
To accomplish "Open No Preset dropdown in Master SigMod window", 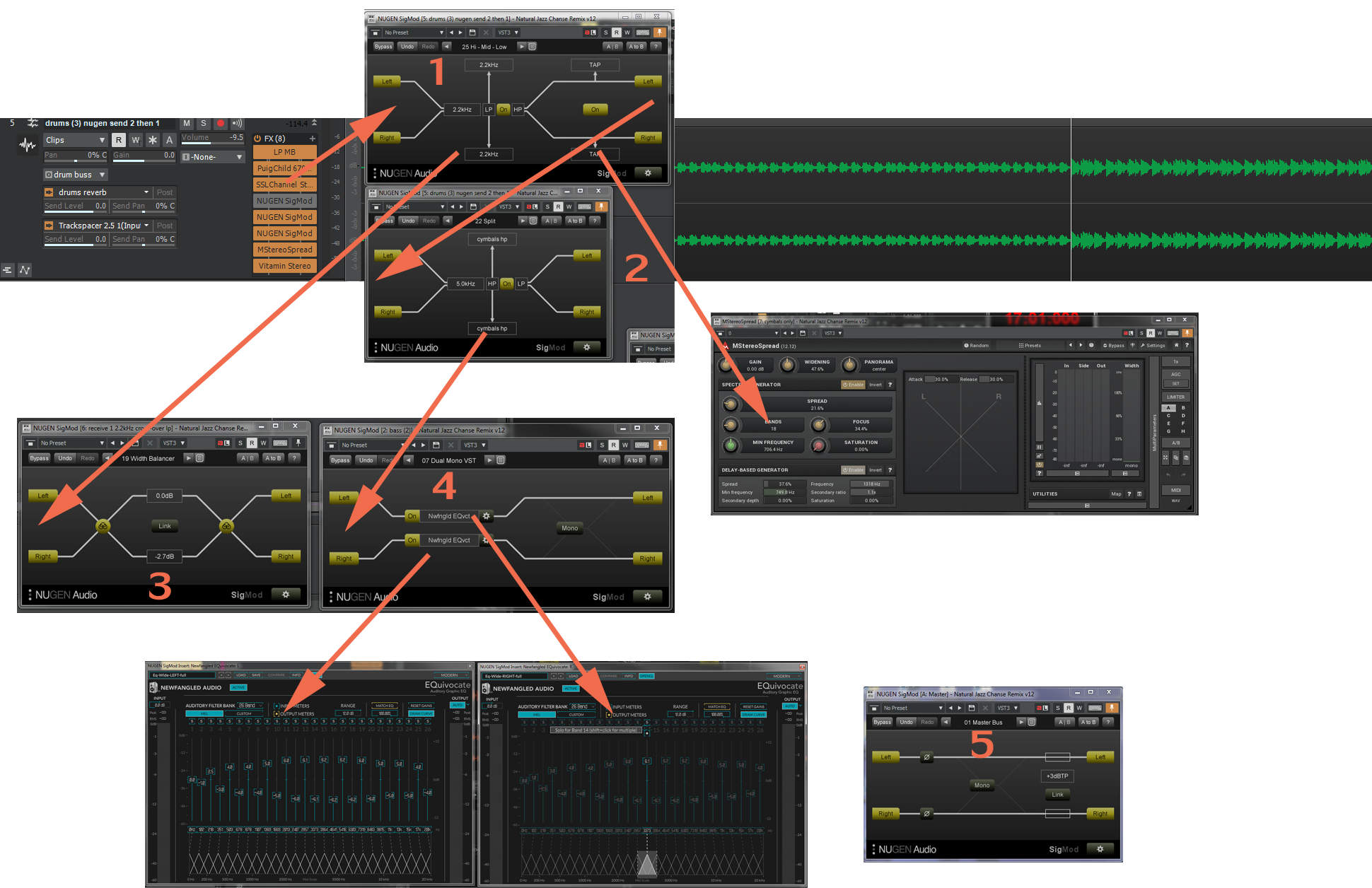I will click(912, 708).
